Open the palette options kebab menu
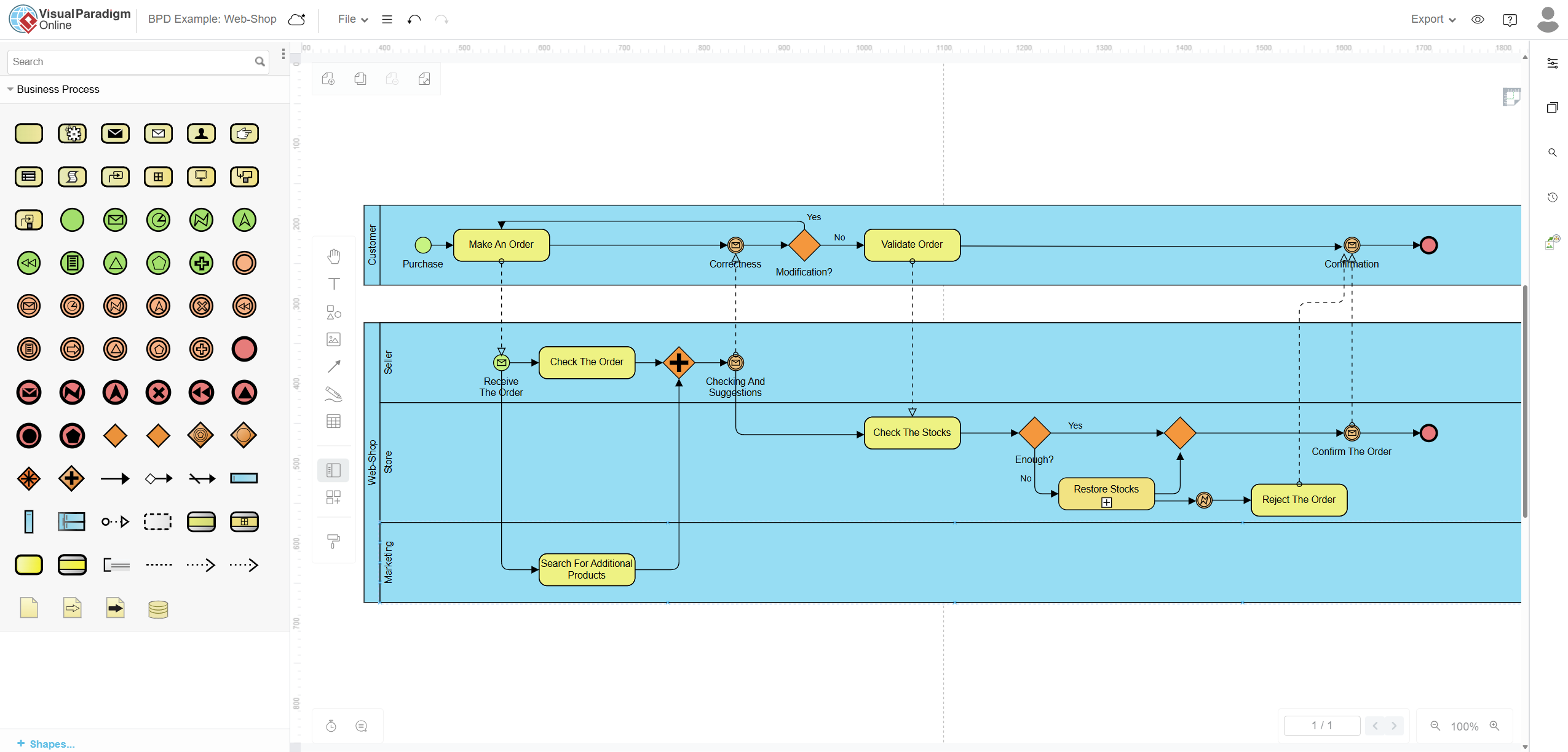This screenshot has height=752, width=1568. point(283,54)
